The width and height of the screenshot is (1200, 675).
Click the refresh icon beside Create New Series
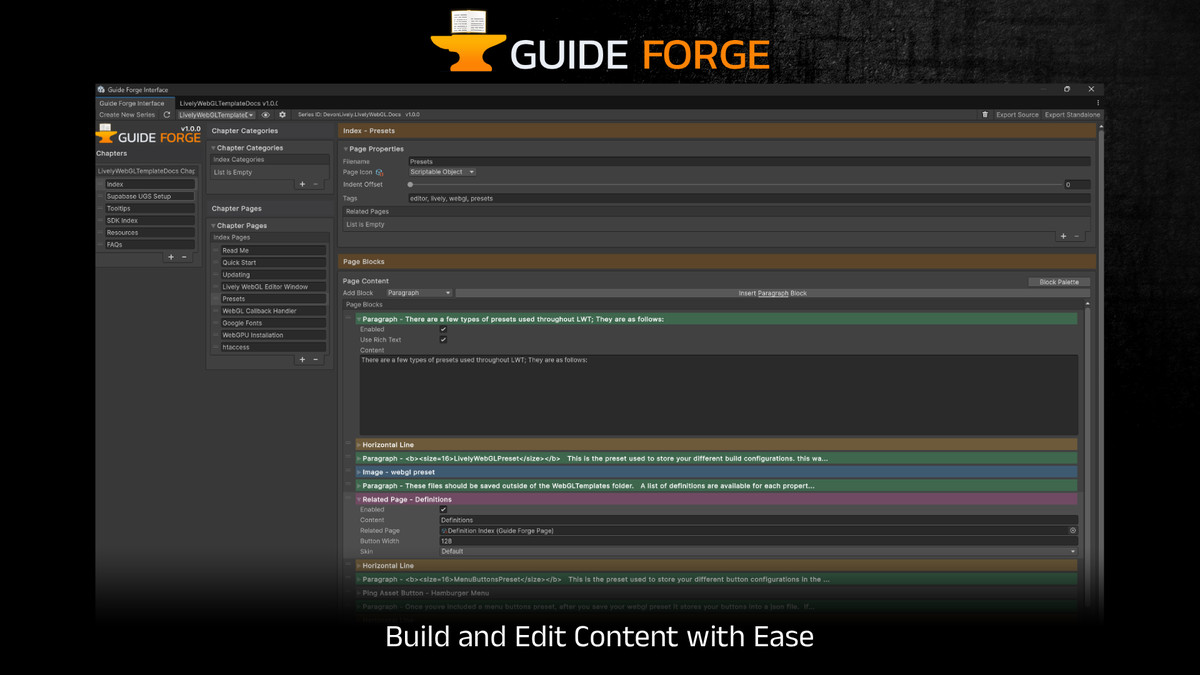click(x=167, y=115)
